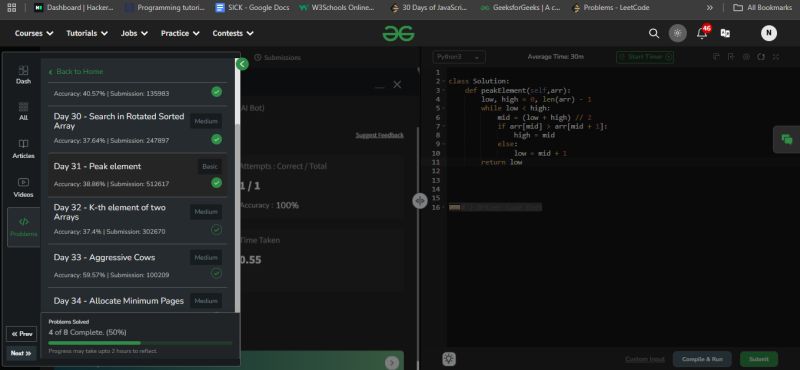This screenshot has width=800, height=370.
Task: Open the GeeksforGeeks | A c... bookmark
Action: 521,8
